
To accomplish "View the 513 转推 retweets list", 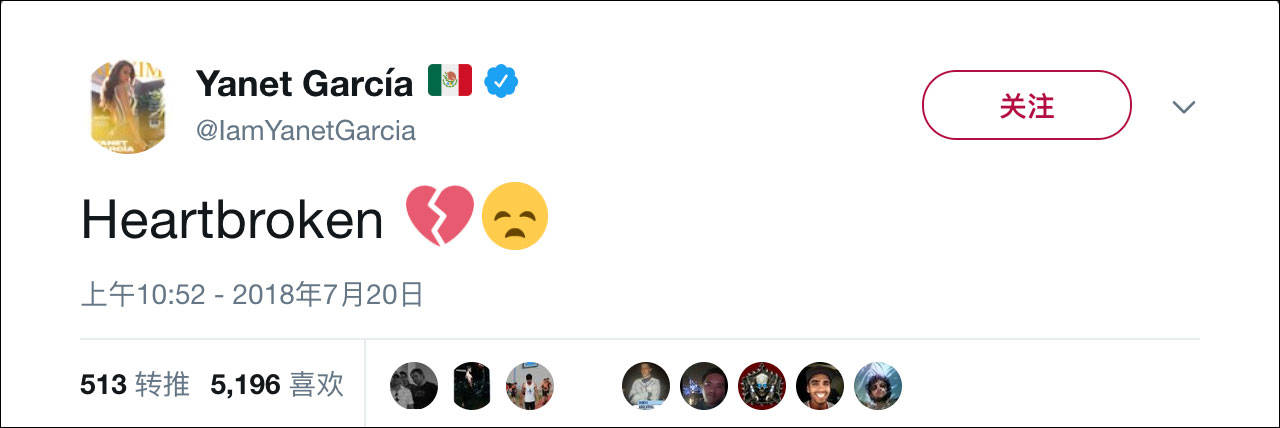I will (x=134, y=385).
